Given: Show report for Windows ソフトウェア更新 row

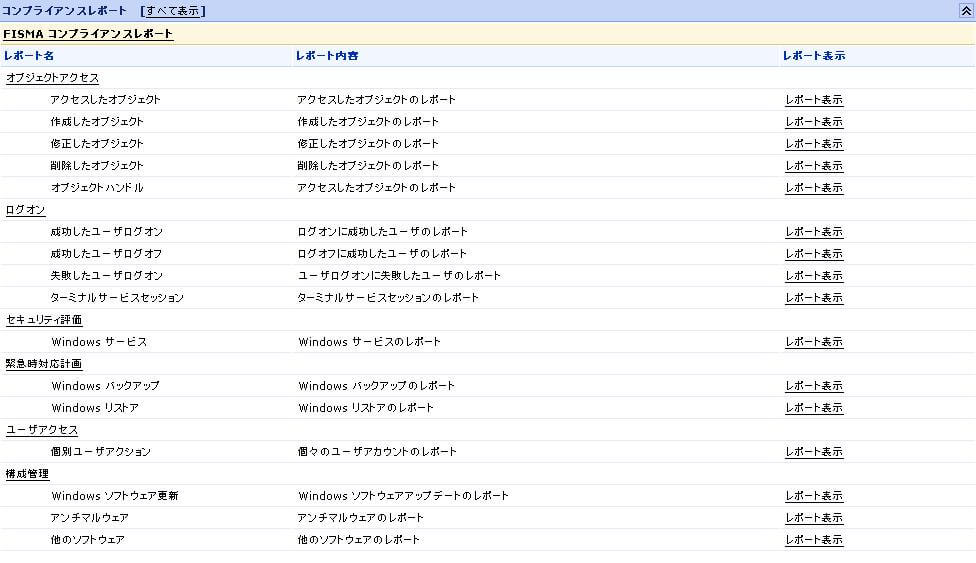Looking at the screenshot, I should coord(814,496).
